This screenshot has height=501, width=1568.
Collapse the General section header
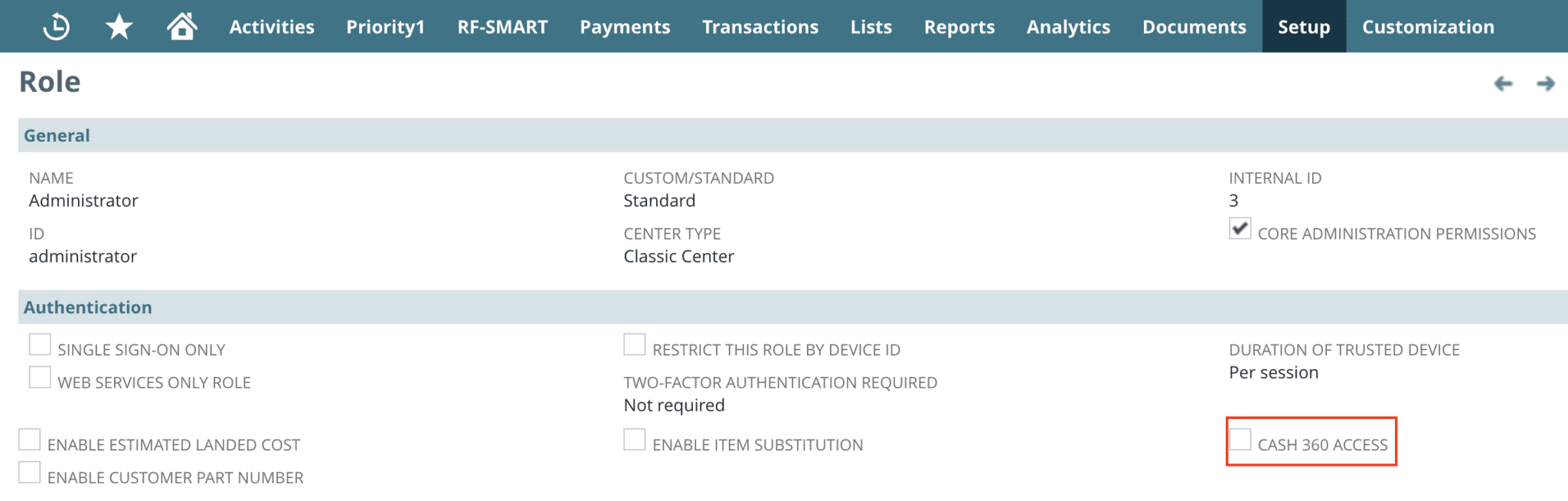(57, 136)
